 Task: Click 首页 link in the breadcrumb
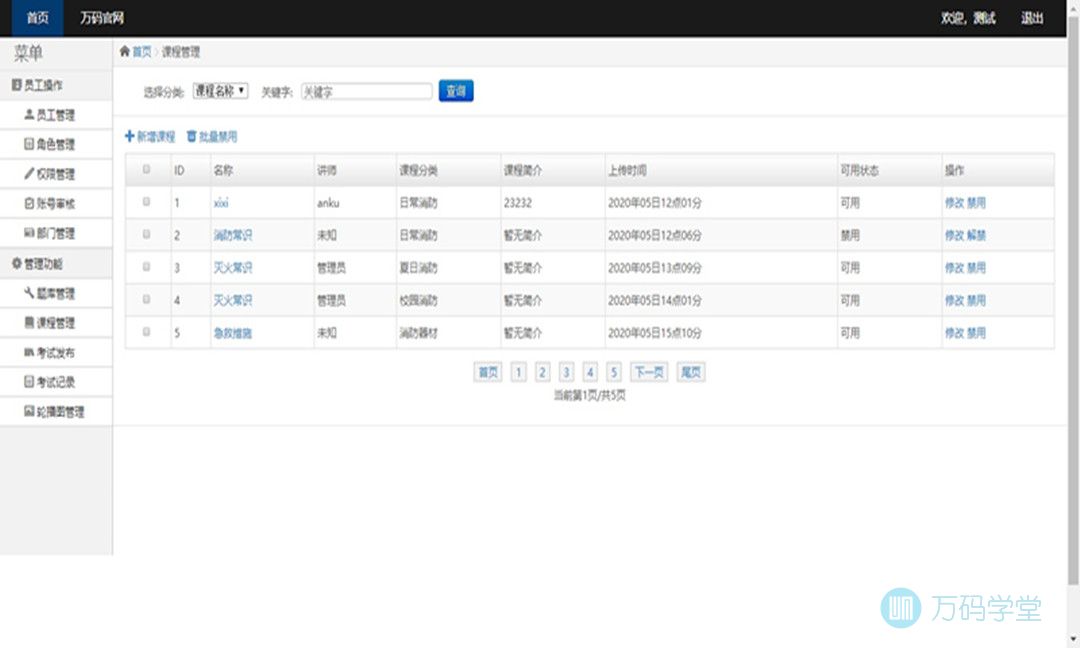click(x=142, y=52)
